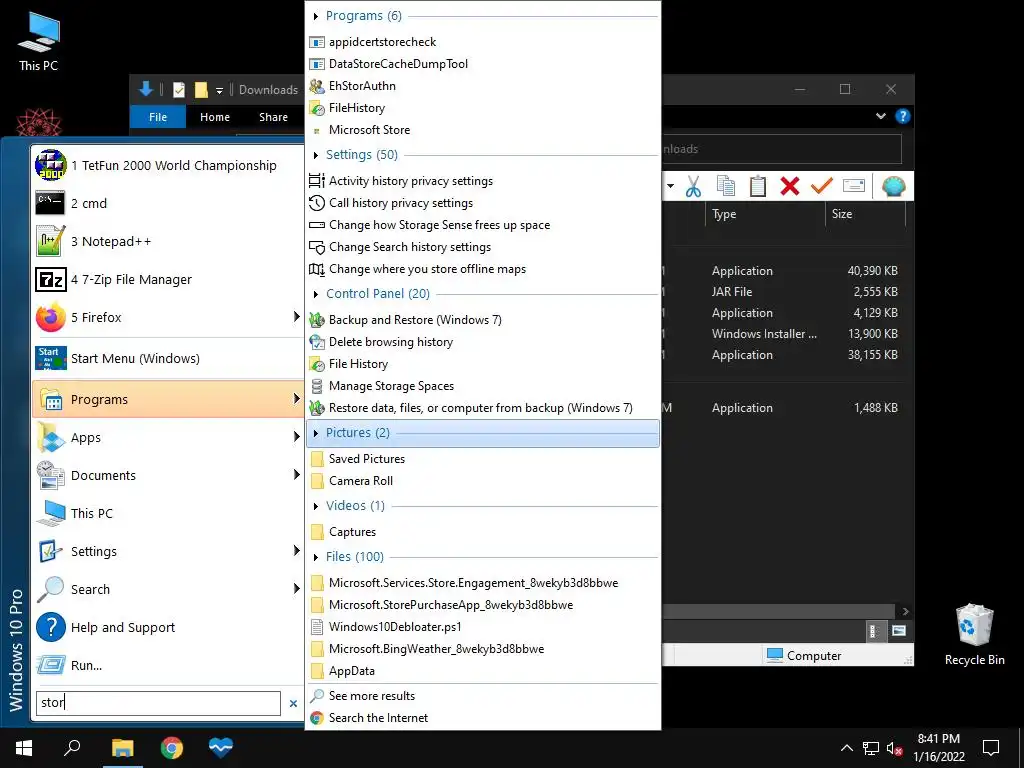Collapse the Pictures (2) results group
The height and width of the screenshot is (768, 1024).
[315, 433]
